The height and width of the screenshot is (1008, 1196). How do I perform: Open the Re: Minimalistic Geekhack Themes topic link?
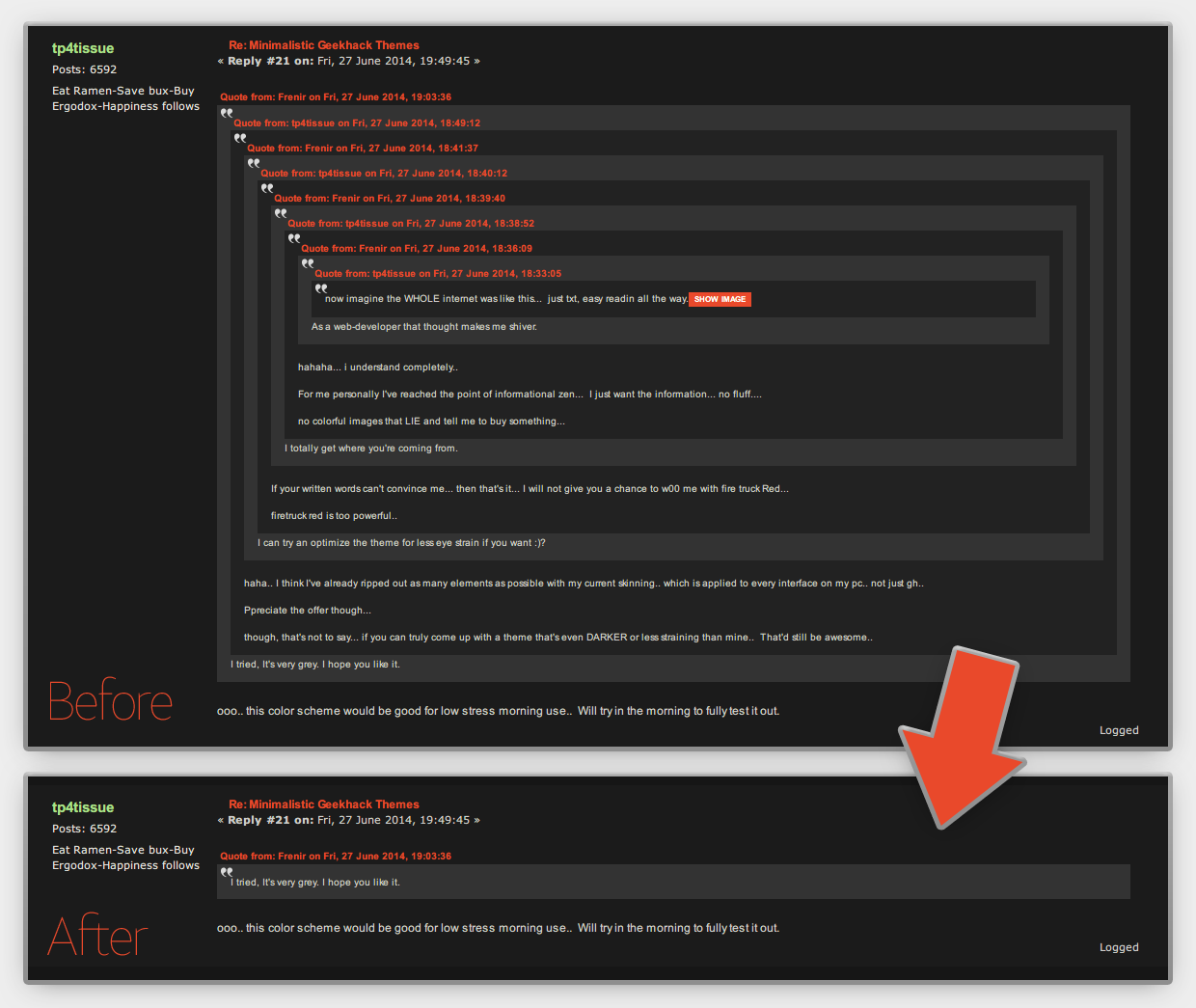point(323,44)
